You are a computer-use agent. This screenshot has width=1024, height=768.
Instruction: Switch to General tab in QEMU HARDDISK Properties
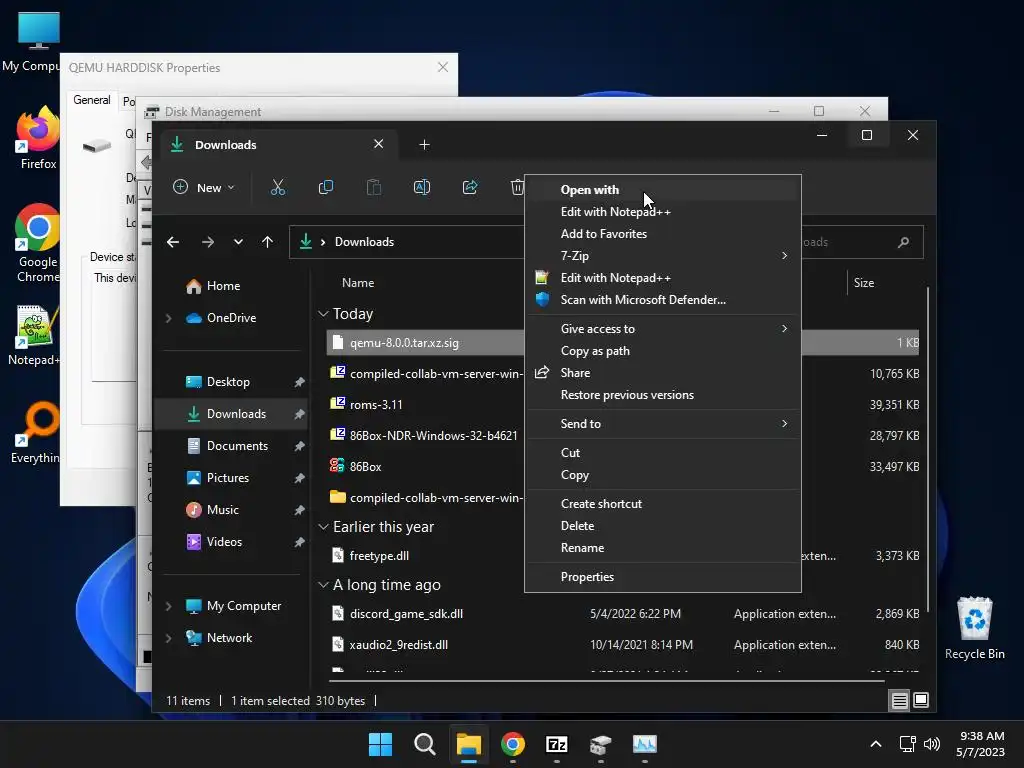[91, 101]
